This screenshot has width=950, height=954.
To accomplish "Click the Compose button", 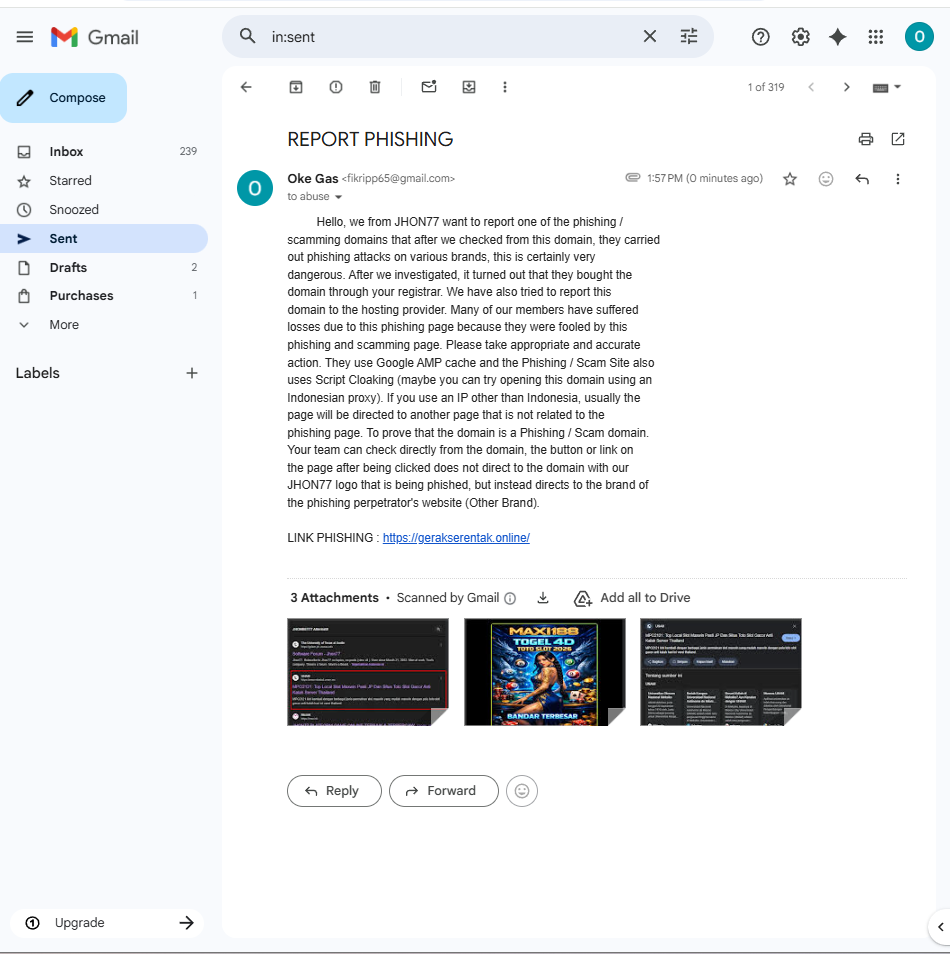I will [63, 98].
